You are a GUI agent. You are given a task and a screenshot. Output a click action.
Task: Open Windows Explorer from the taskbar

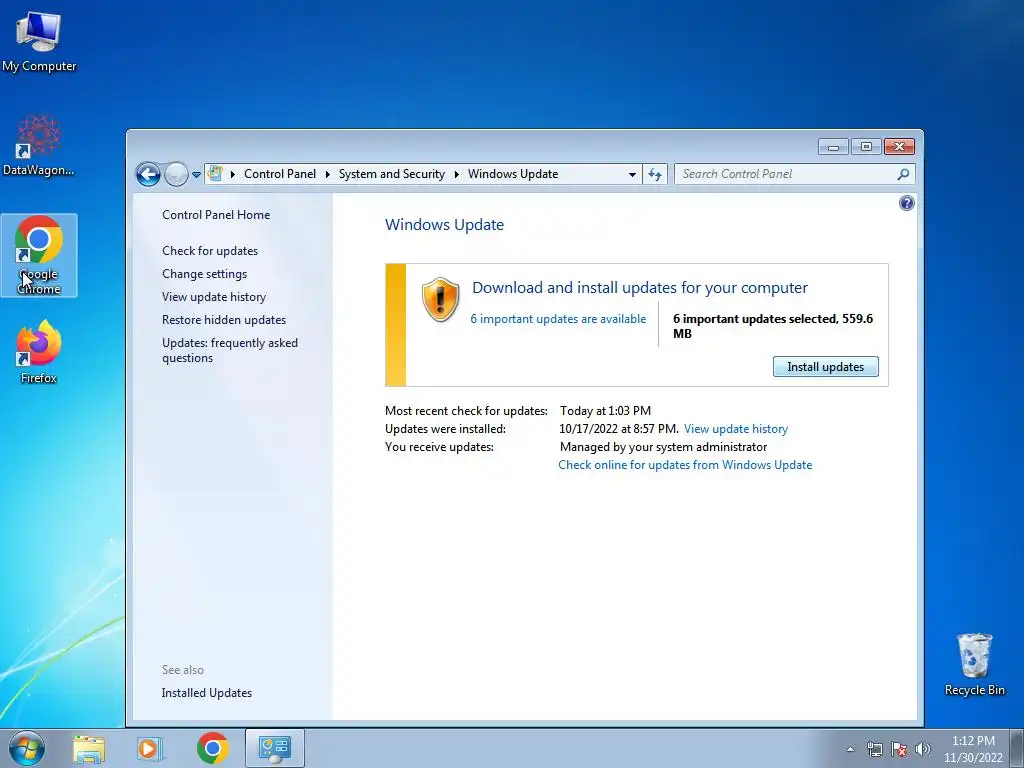(89, 749)
